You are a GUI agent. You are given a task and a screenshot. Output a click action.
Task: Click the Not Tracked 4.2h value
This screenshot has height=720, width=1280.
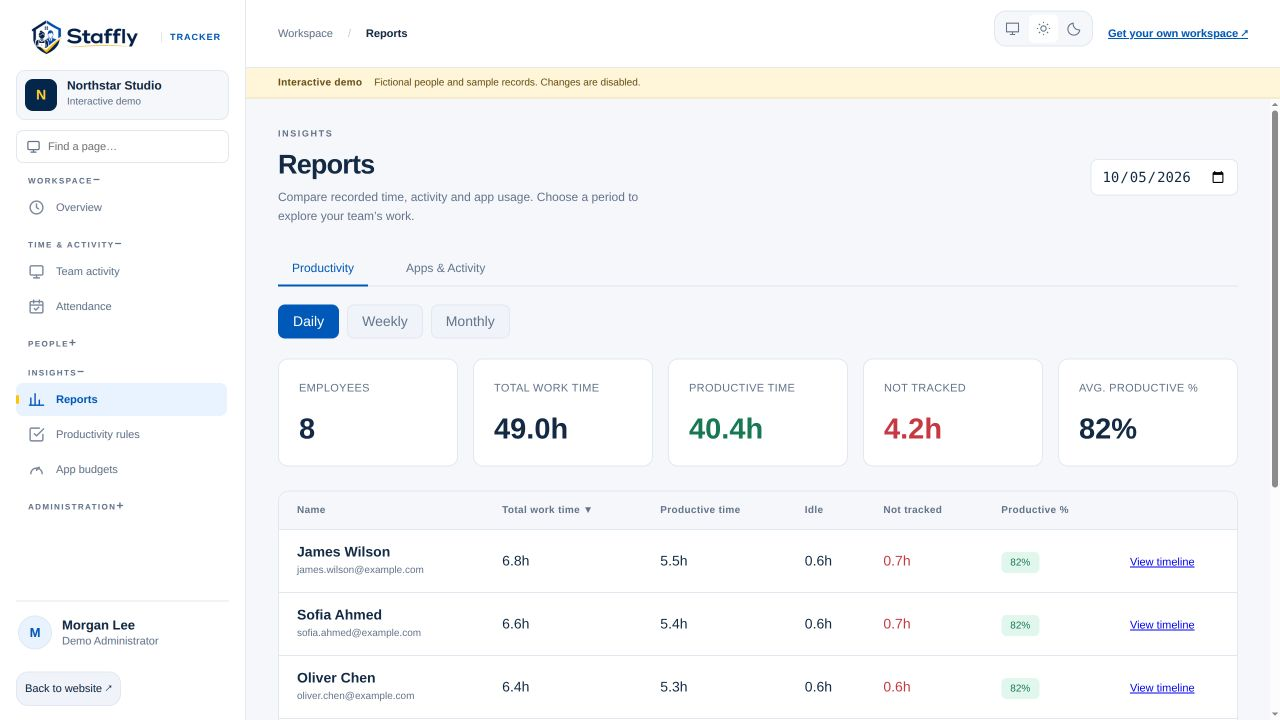[913, 429]
